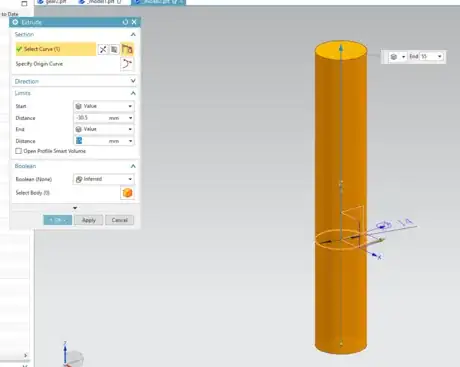This screenshot has width=460, height=367.
Task: Switch to the second model.prt tab
Action: point(101,2)
